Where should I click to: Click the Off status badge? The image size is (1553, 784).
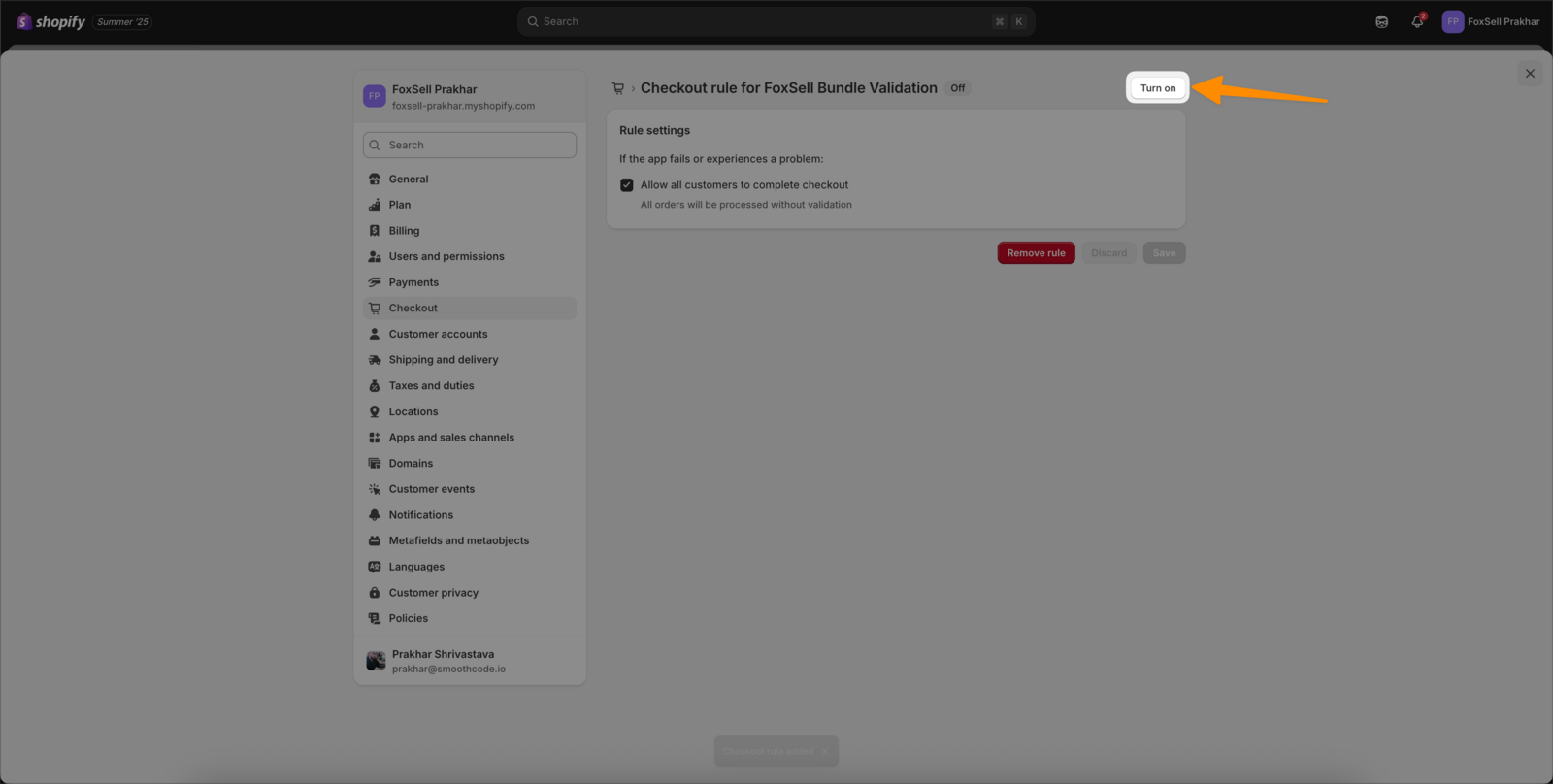point(958,88)
